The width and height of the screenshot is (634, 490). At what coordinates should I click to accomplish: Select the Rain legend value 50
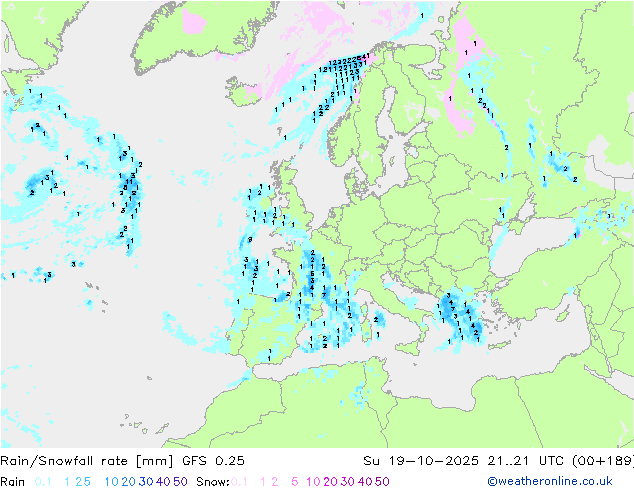click(x=180, y=482)
